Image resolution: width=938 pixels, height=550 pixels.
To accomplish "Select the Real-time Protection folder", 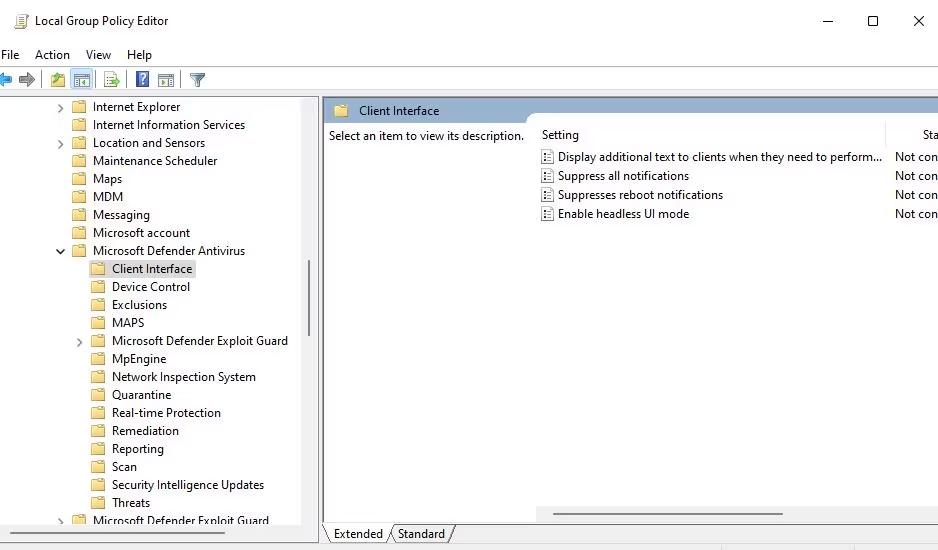I will pyautogui.click(x=166, y=413).
